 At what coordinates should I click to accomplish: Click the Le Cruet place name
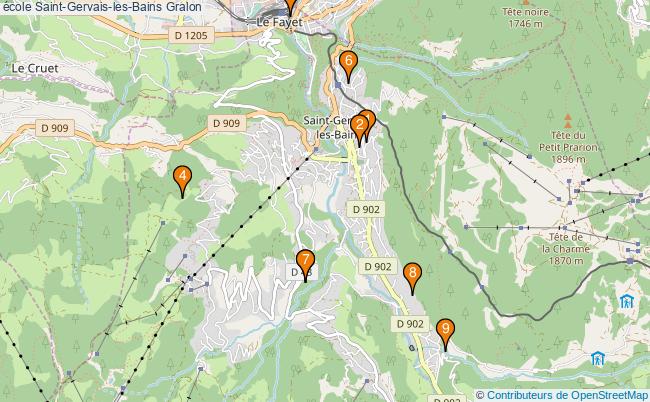[35, 68]
